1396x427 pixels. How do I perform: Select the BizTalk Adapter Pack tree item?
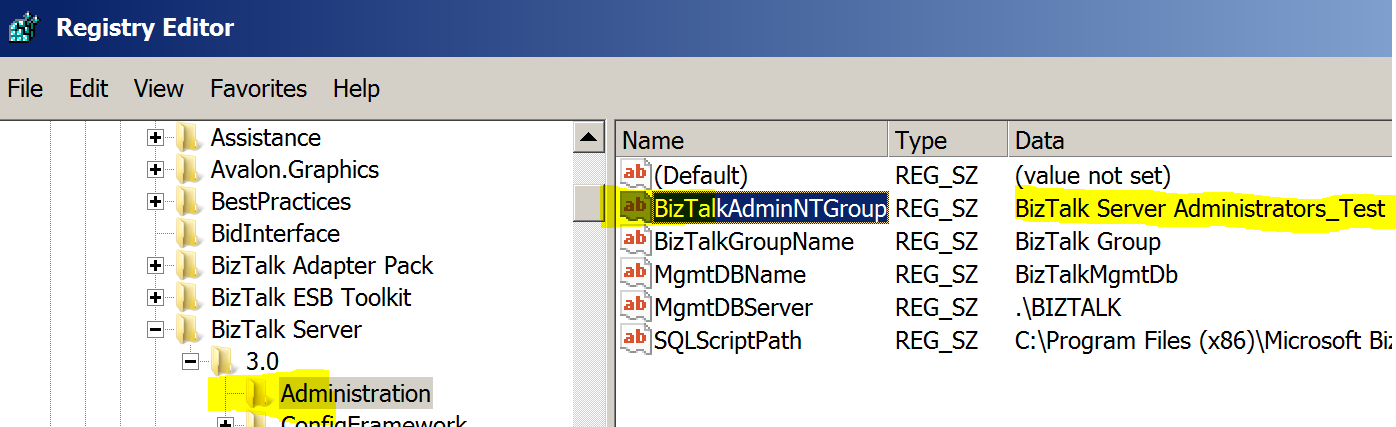pyautogui.click(x=322, y=266)
